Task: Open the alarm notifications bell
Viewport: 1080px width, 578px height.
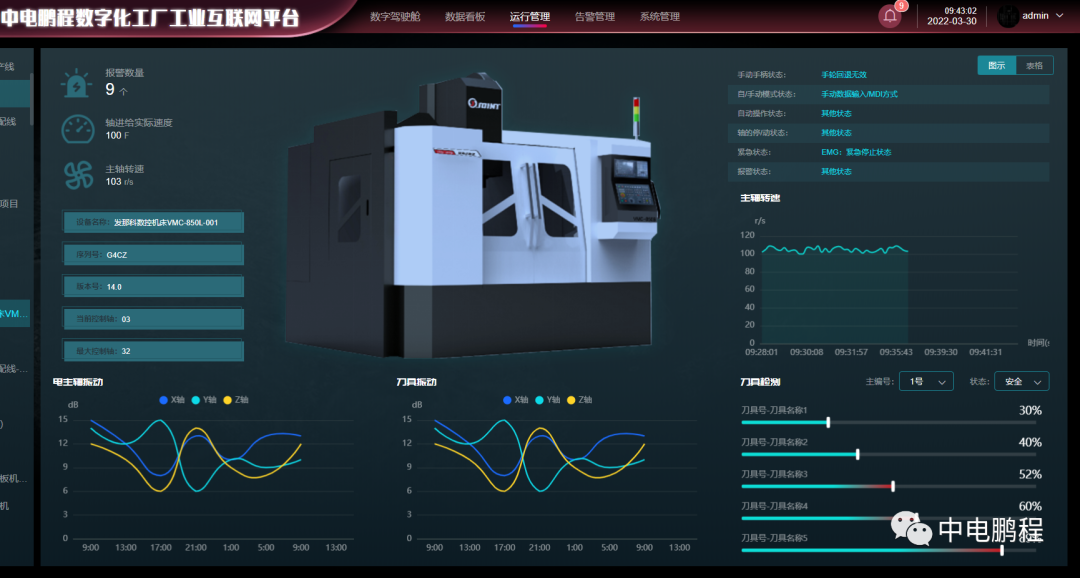Action: (889, 16)
